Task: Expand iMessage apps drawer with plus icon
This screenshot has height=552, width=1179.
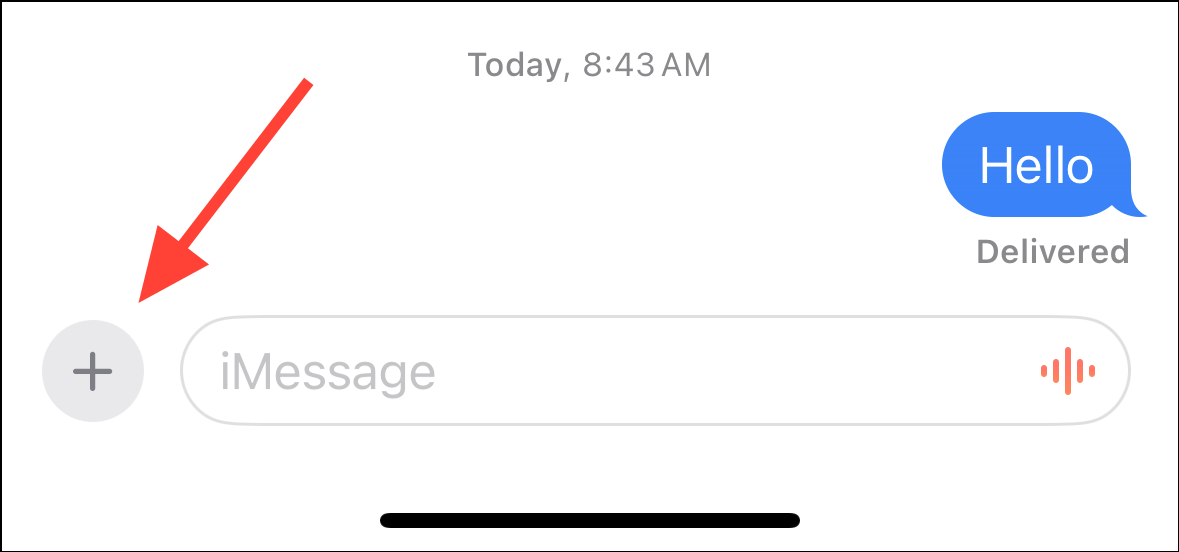Action: point(92,371)
